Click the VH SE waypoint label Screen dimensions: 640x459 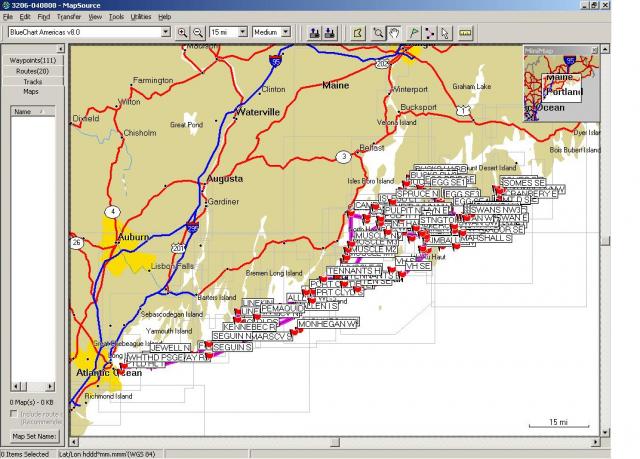tap(418, 266)
